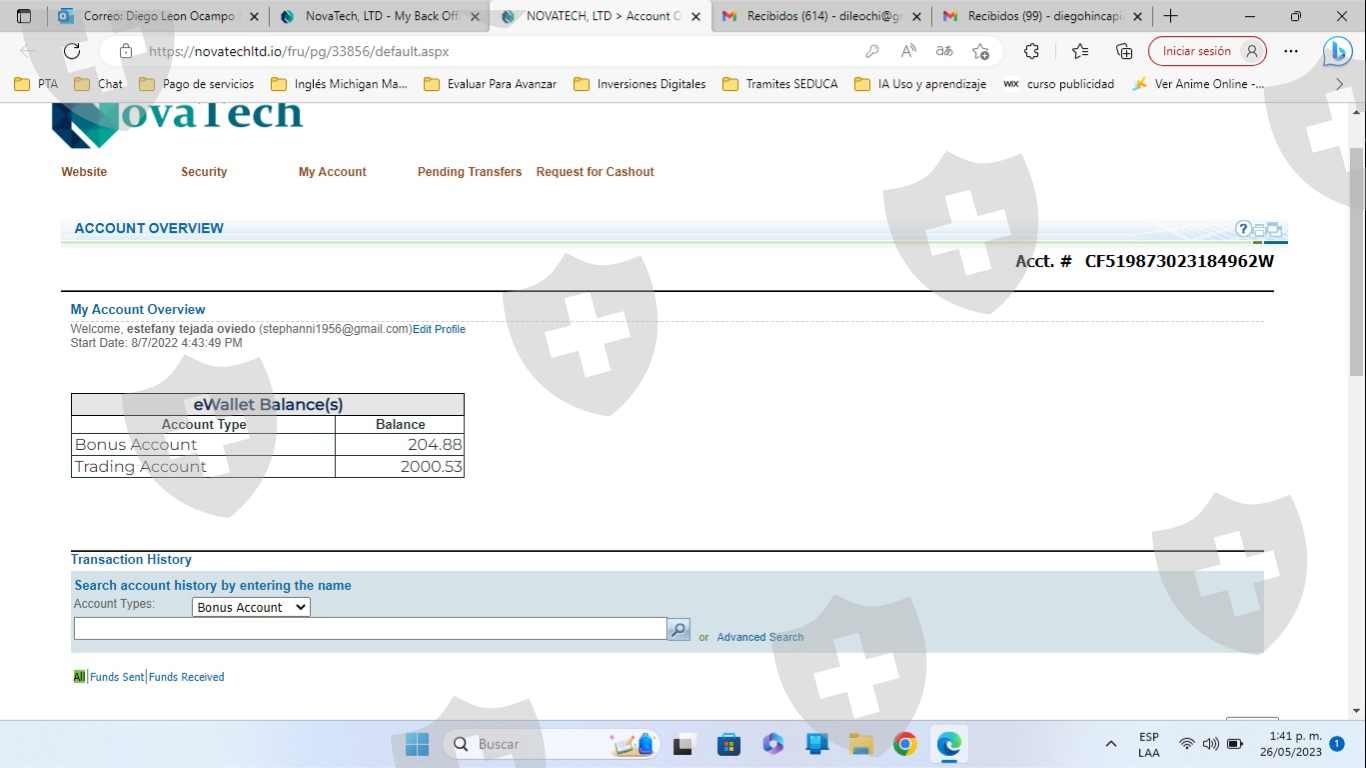The image size is (1366, 768).
Task: Launch Microsoft Store from the taskbar
Action: pyautogui.click(x=729, y=744)
